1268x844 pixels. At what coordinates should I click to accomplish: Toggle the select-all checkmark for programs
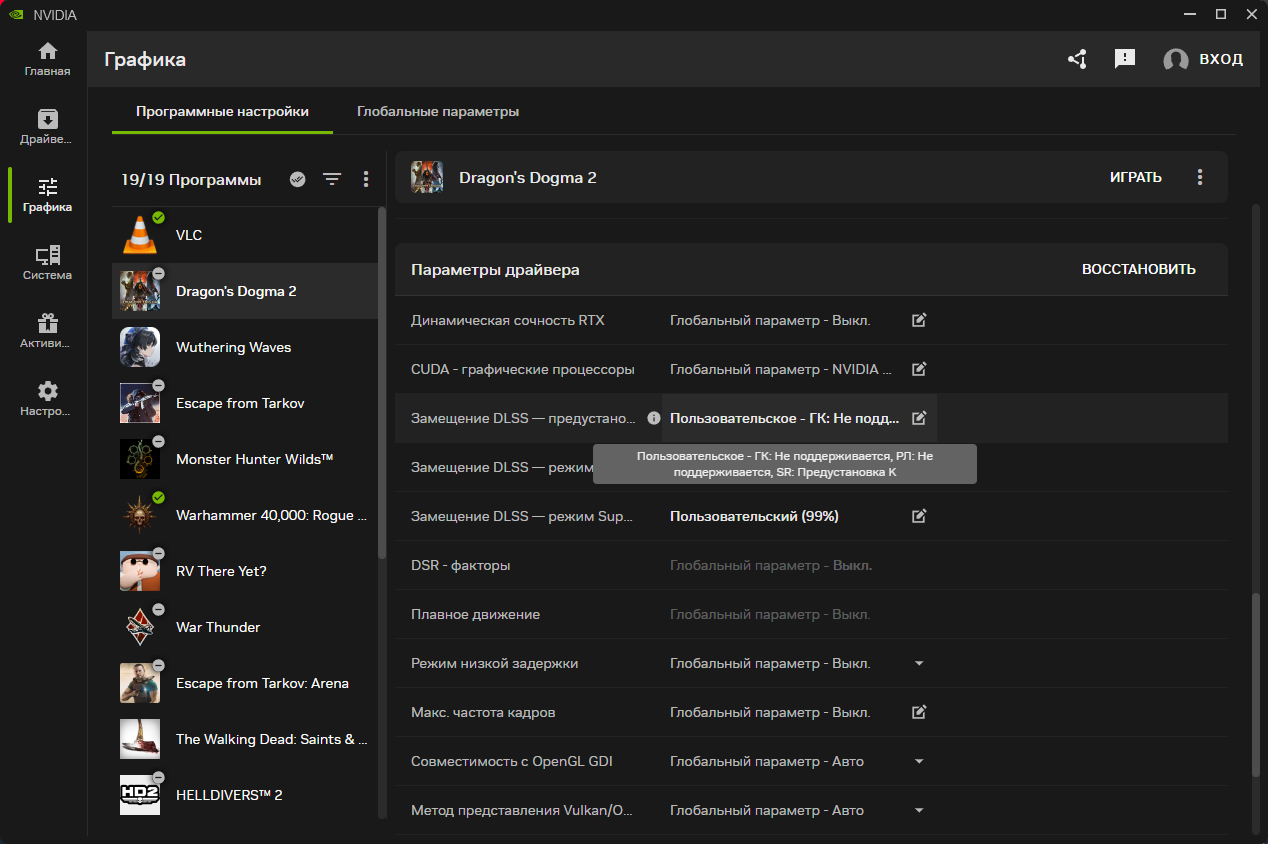pos(297,179)
